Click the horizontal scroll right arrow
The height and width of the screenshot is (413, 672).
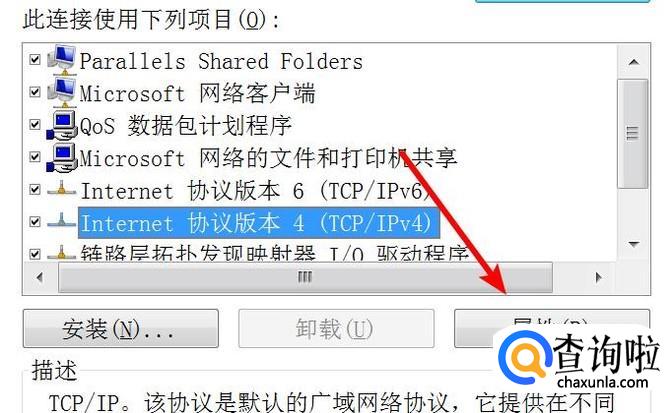pyautogui.click(x=599, y=278)
